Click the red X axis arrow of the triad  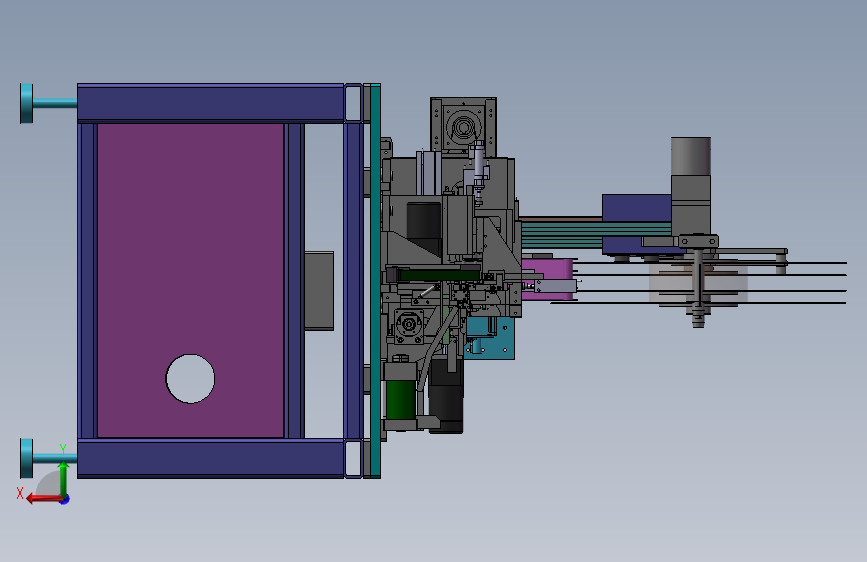43,499
